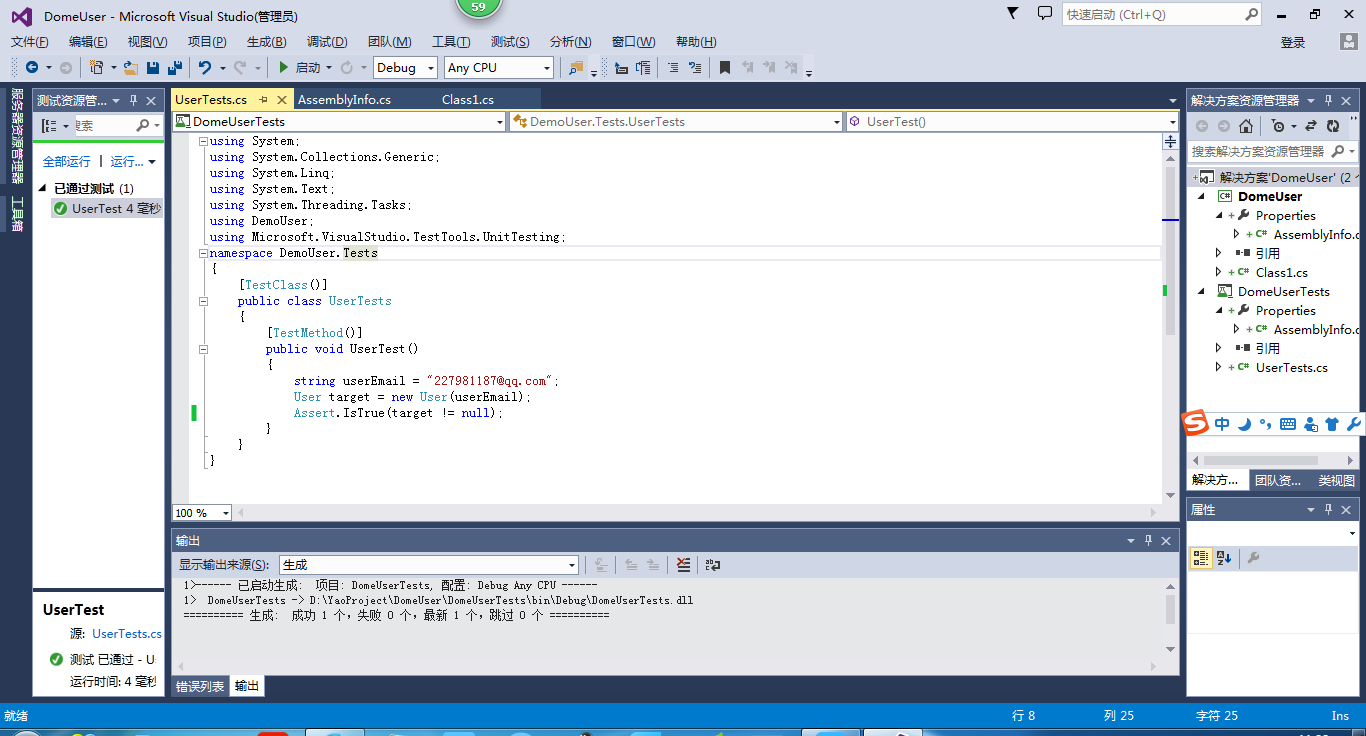Click the Comment selected lines icon

[672, 68]
